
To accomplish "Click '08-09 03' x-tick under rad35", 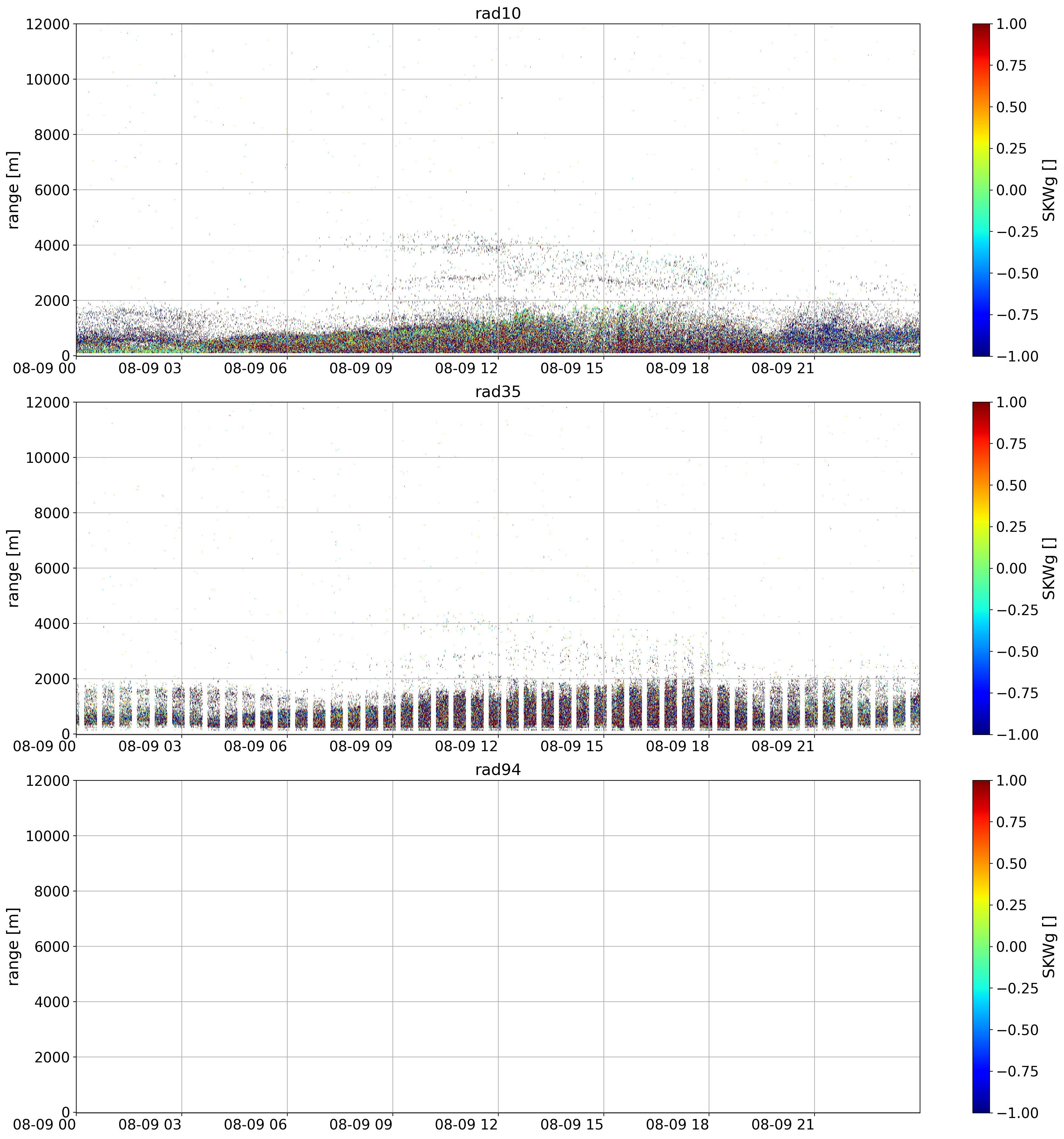I will [x=150, y=746].
